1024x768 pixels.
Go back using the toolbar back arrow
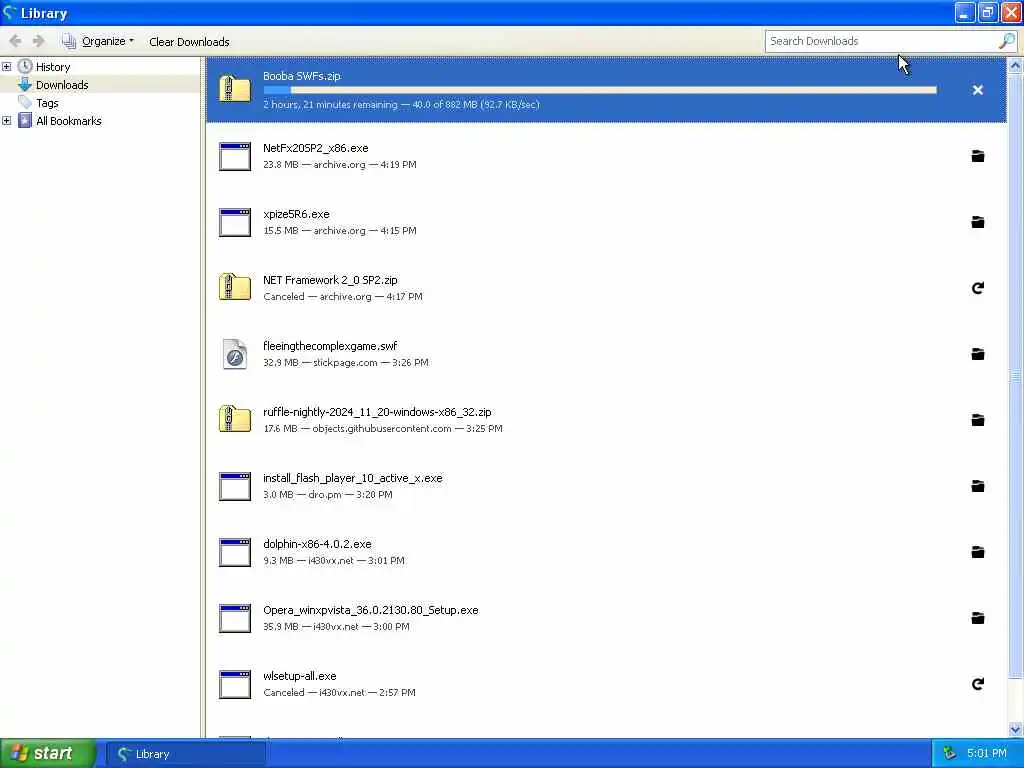pyautogui.click(x=16, y=41)
